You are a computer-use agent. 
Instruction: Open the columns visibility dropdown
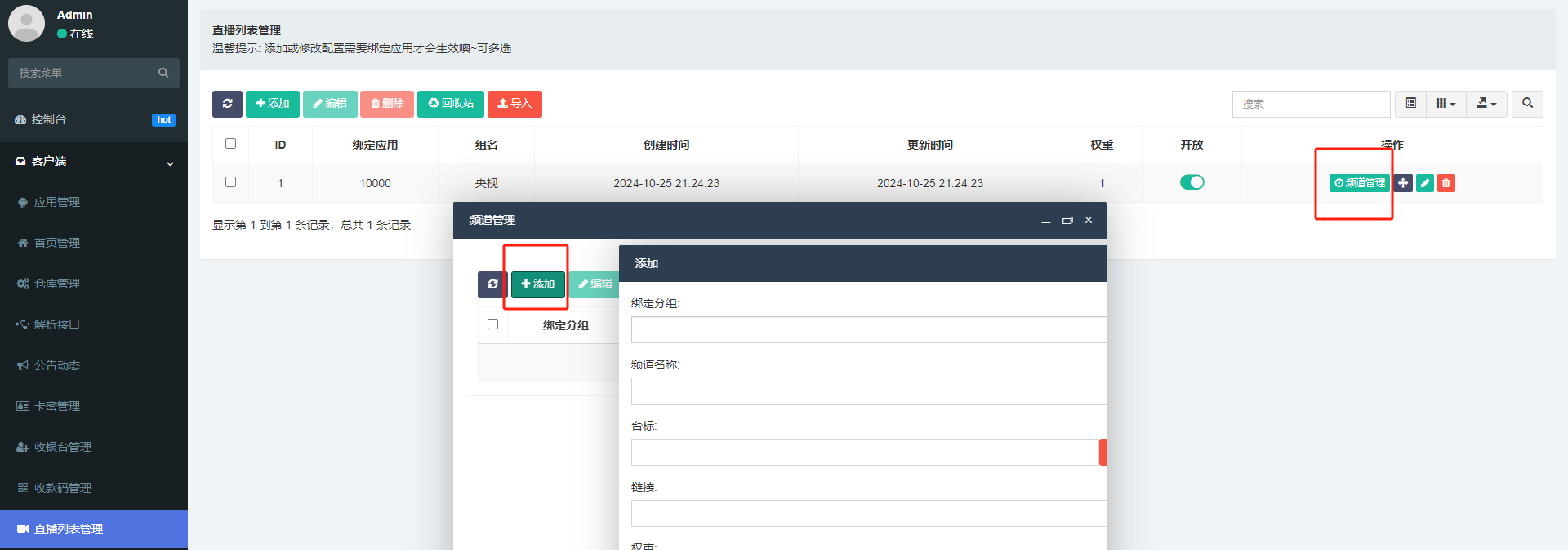coord(1445,104)
